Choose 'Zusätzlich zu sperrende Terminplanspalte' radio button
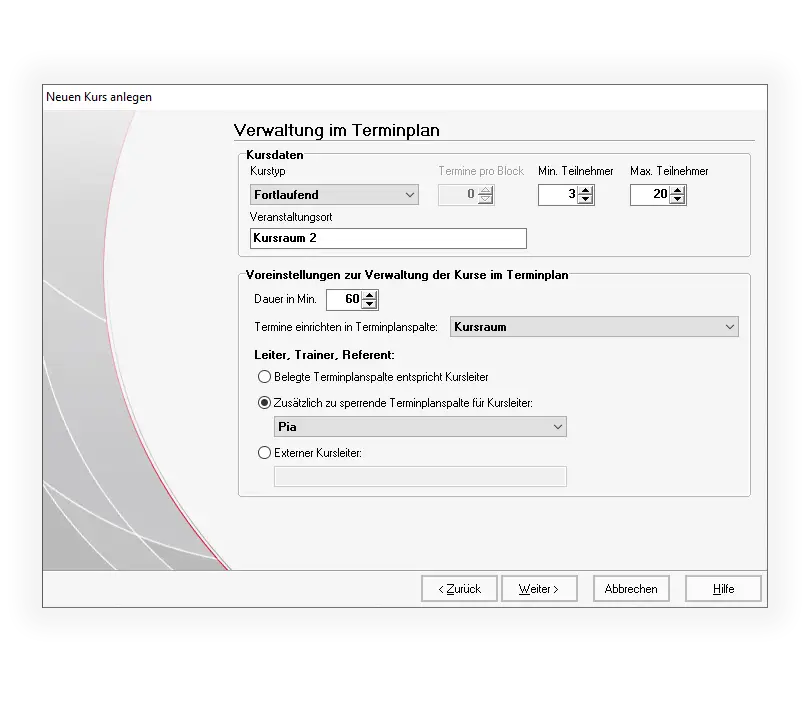810x711 pixels. [265, 403]
